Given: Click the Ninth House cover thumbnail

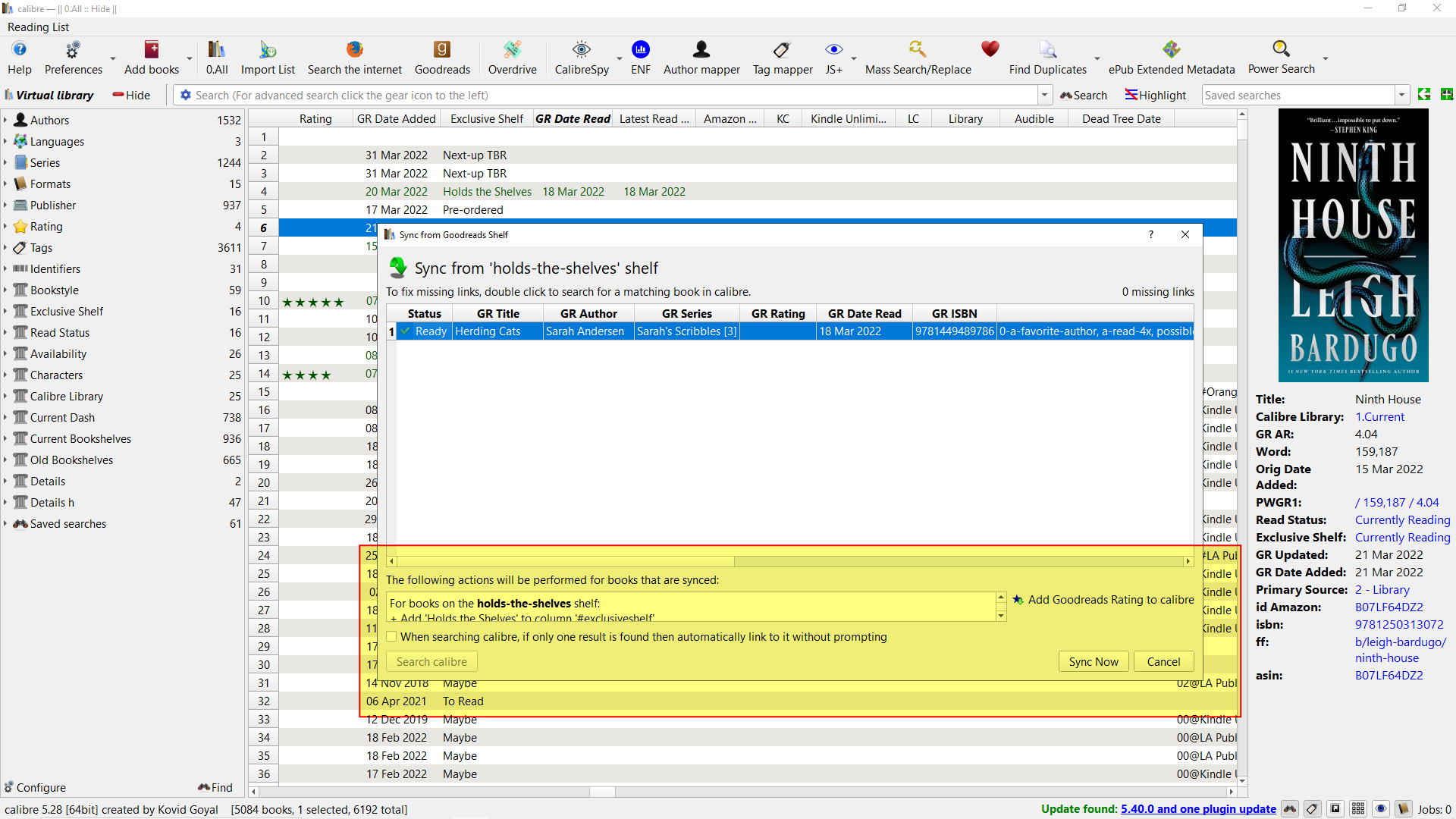Looking at the screenshot, I should click(x=1353, y=245).
